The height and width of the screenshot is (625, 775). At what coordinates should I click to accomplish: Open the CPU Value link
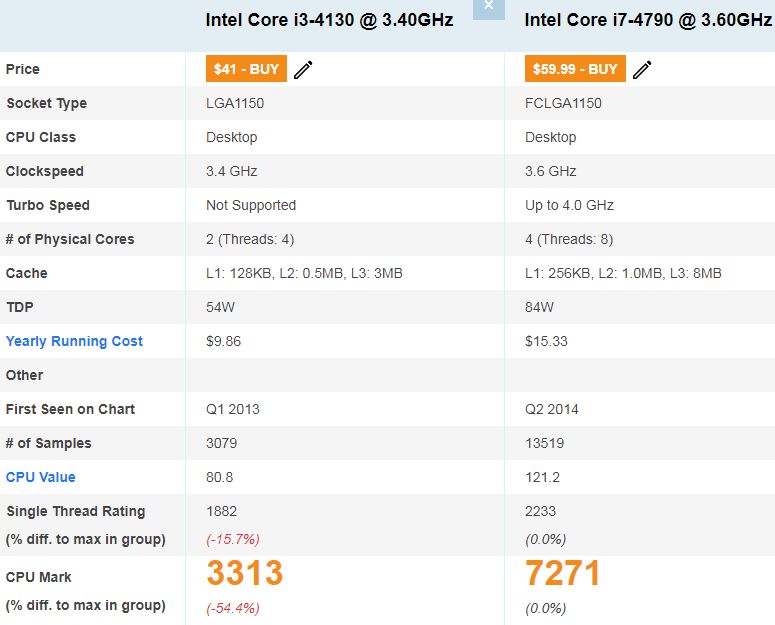[41, 477]
